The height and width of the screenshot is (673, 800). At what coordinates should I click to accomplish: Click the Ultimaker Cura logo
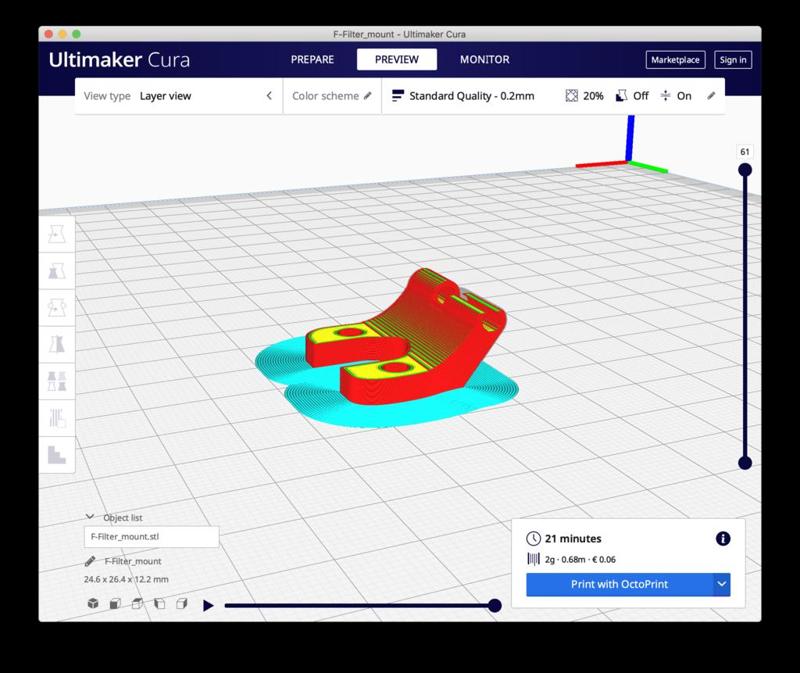119,60
